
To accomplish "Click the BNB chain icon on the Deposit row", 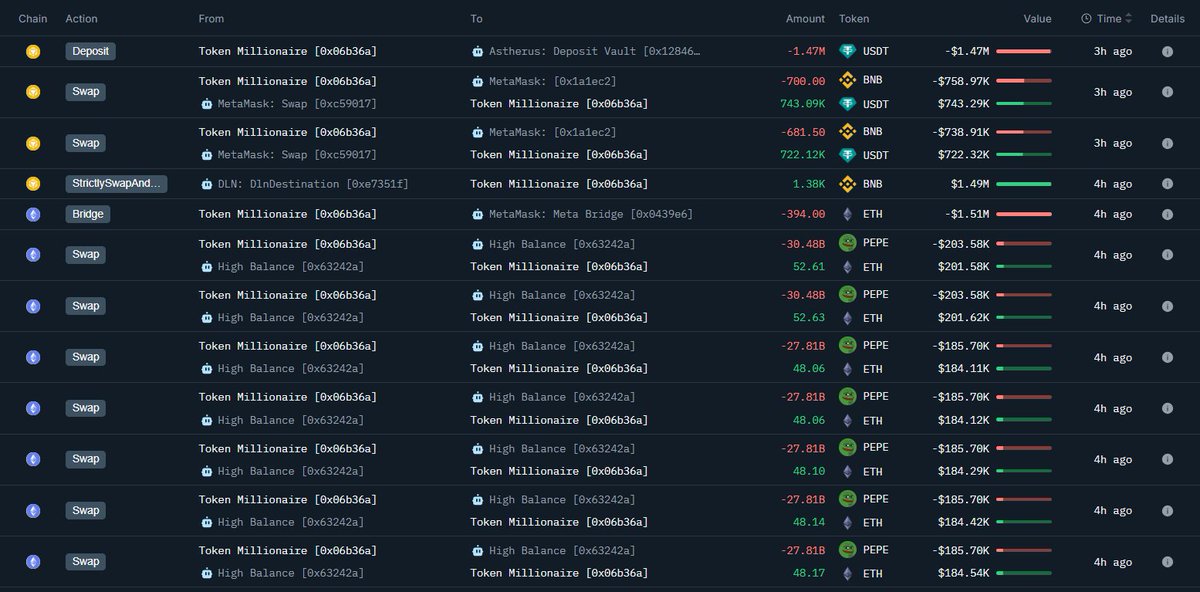I will point(33,51).
